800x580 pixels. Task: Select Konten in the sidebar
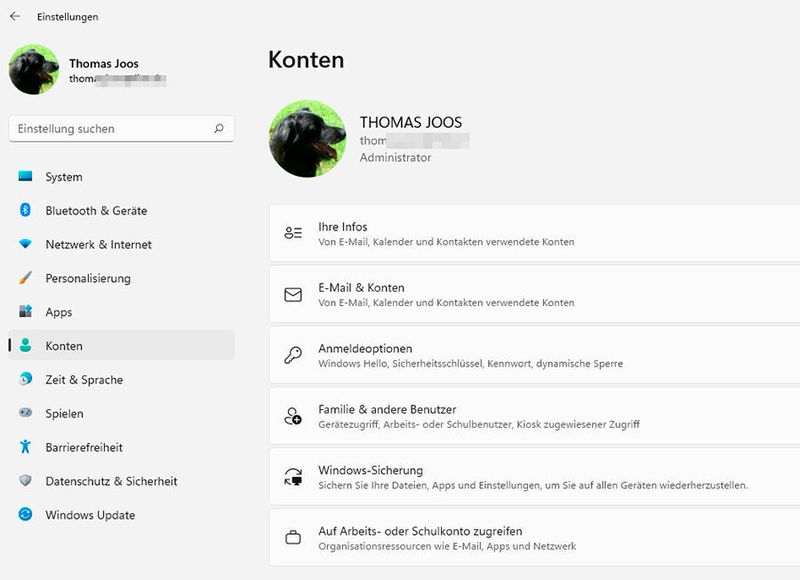(x=121, y=345)
